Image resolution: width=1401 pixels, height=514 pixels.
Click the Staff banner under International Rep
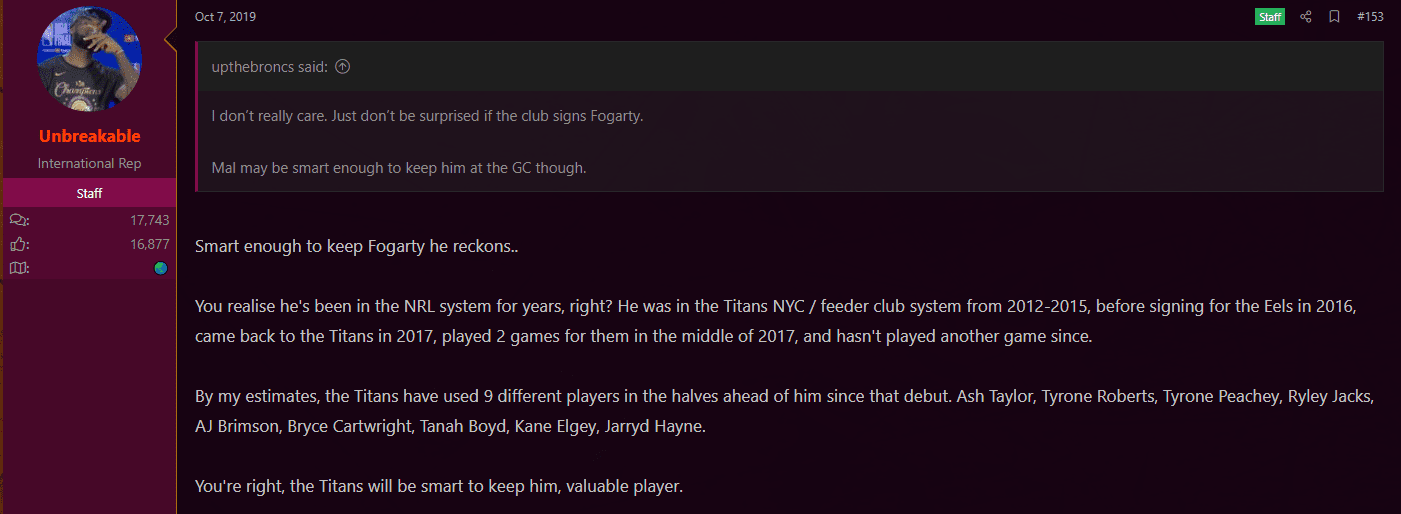[x=90, y=193]
